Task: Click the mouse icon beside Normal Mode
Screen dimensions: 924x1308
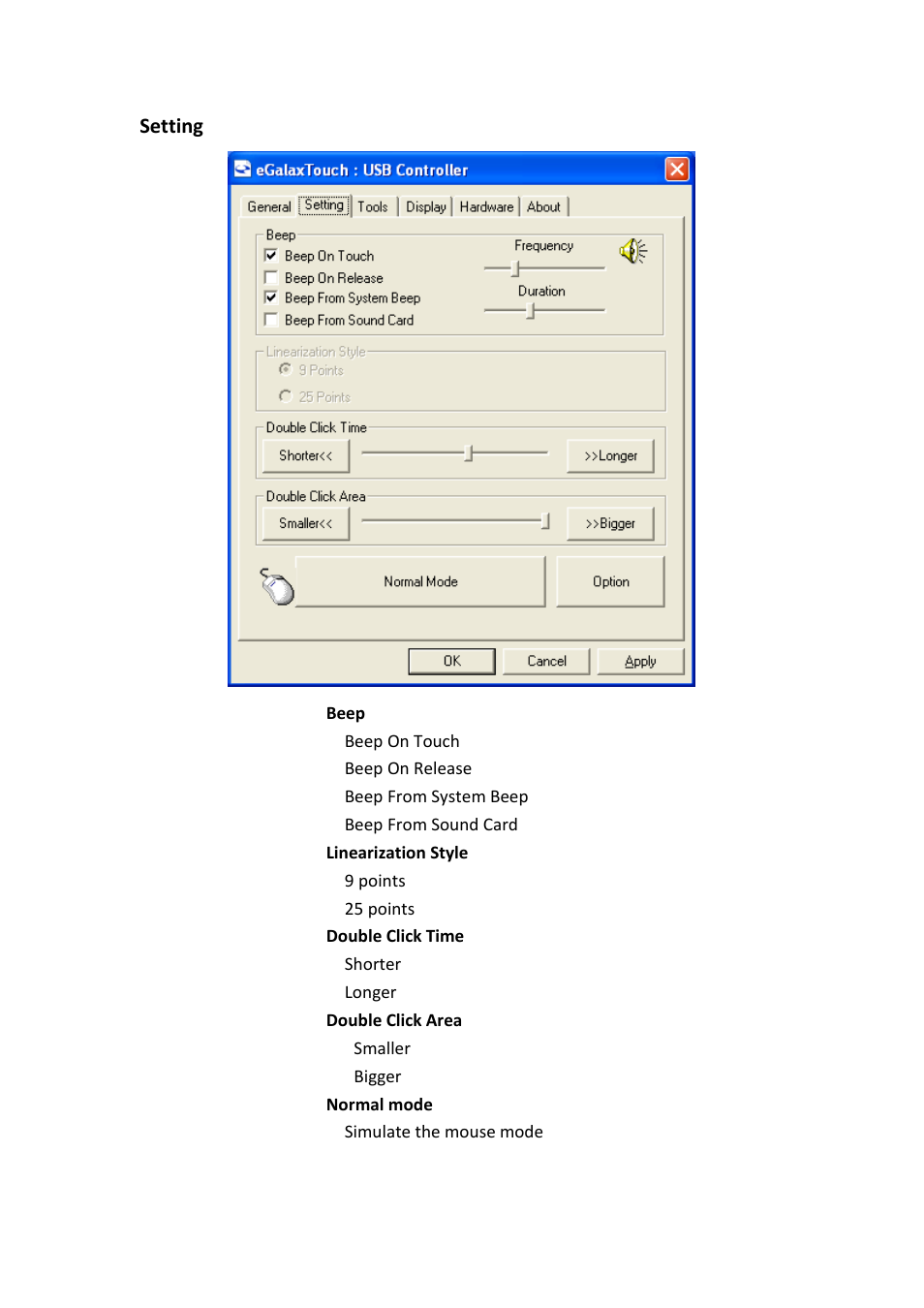Action: [x=277, y=586]
